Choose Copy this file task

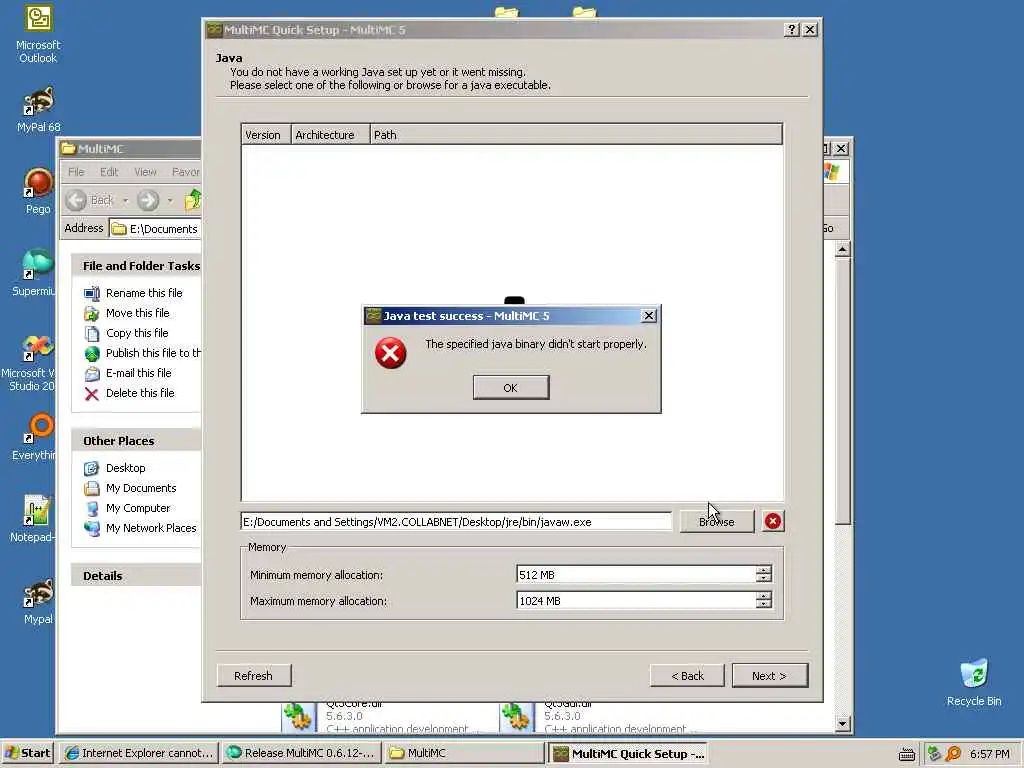[x=136, y=333]
